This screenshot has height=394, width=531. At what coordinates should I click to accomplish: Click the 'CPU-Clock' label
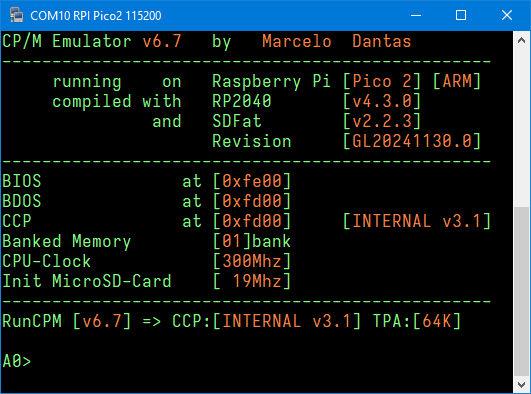click(x=46, y=261)
